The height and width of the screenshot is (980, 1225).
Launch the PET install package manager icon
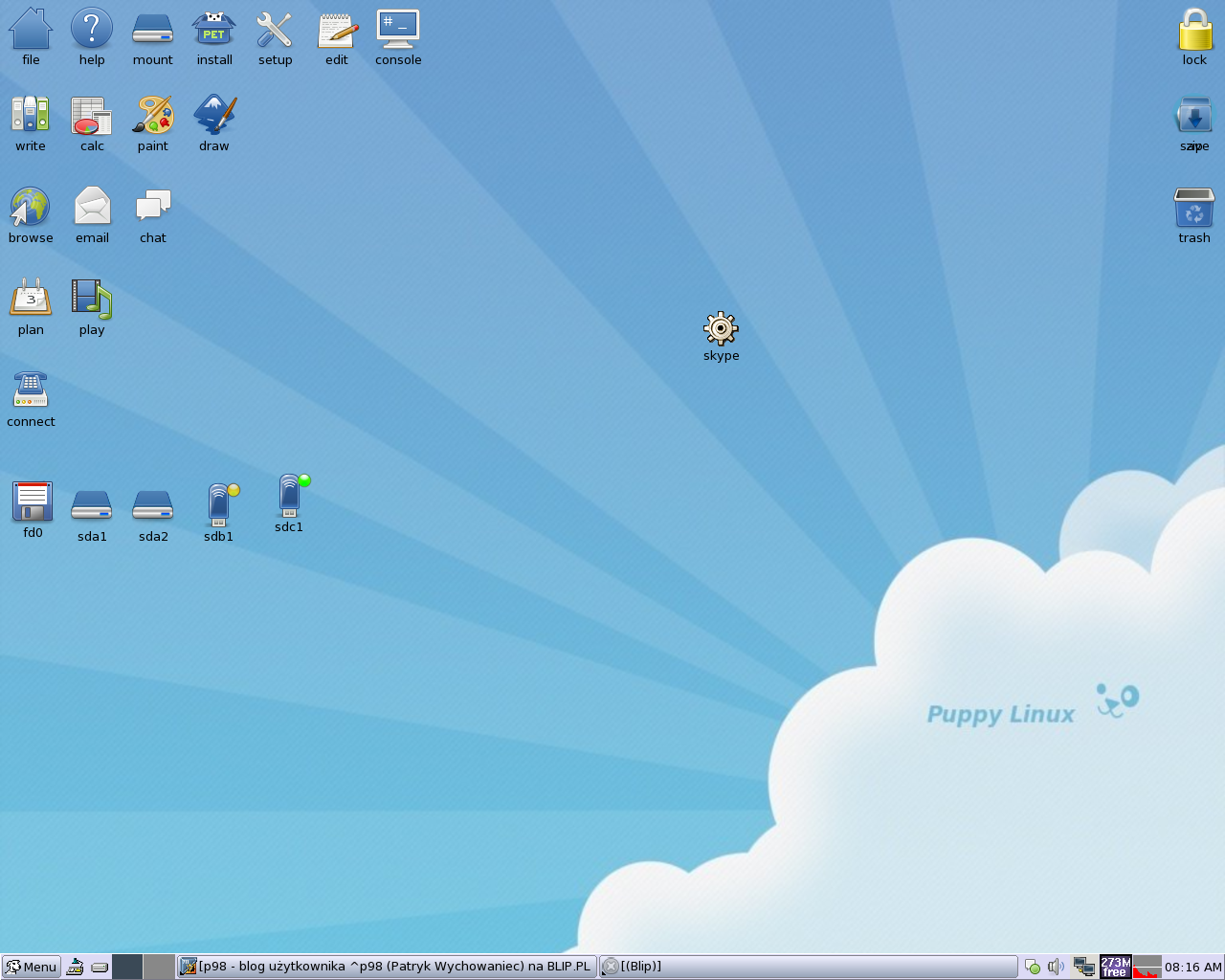point(214,31)
